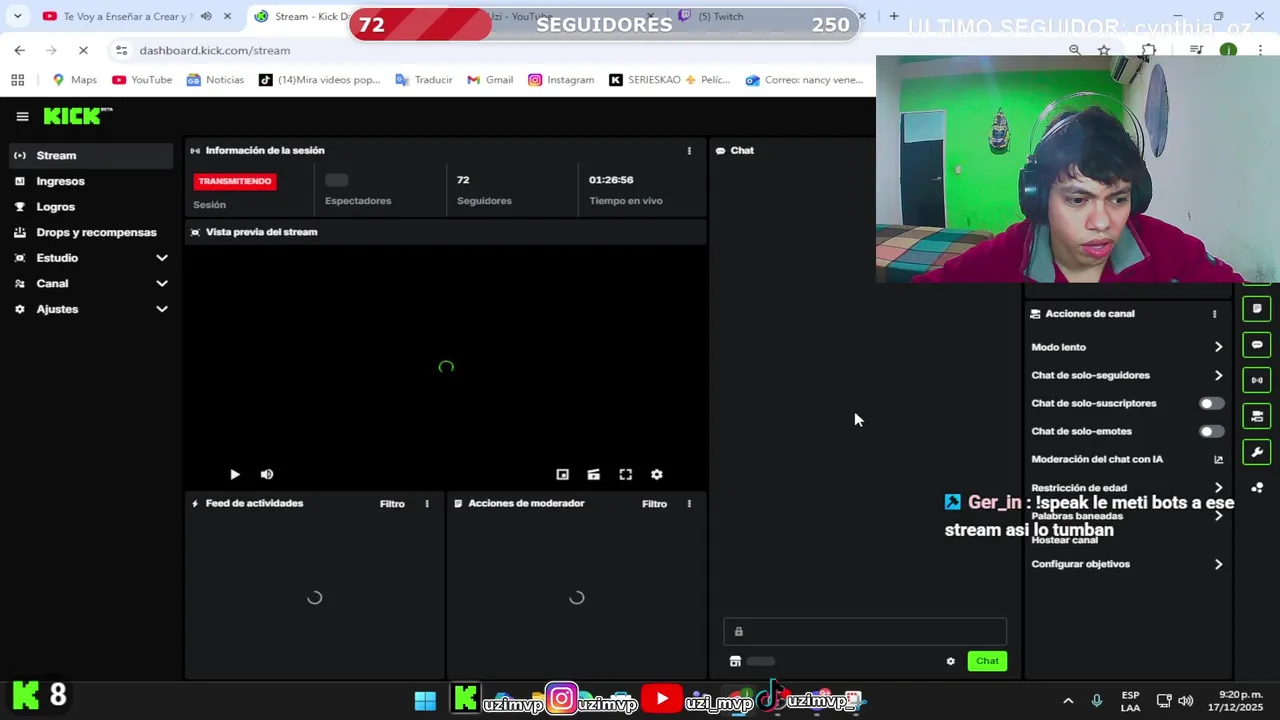Open chat settings gear next to Chat button
Viewport: 1280px width, 720px height.
click(x=951, y=661)
